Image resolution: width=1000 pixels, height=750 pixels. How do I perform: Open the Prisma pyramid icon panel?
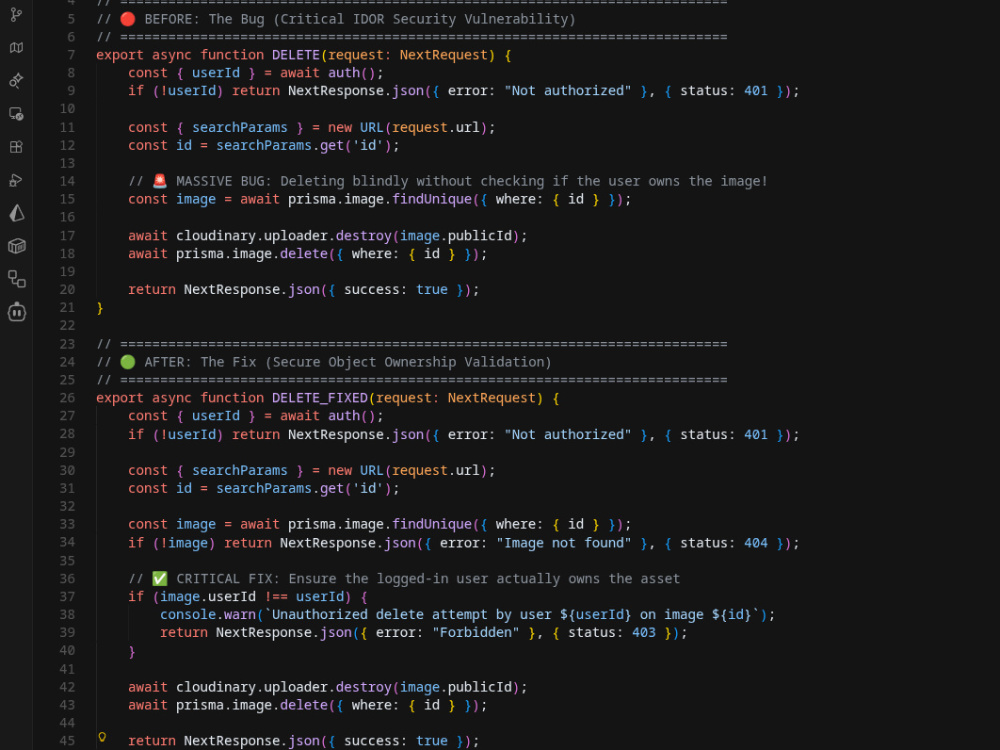pyautogui.click(x=17, y=213)
